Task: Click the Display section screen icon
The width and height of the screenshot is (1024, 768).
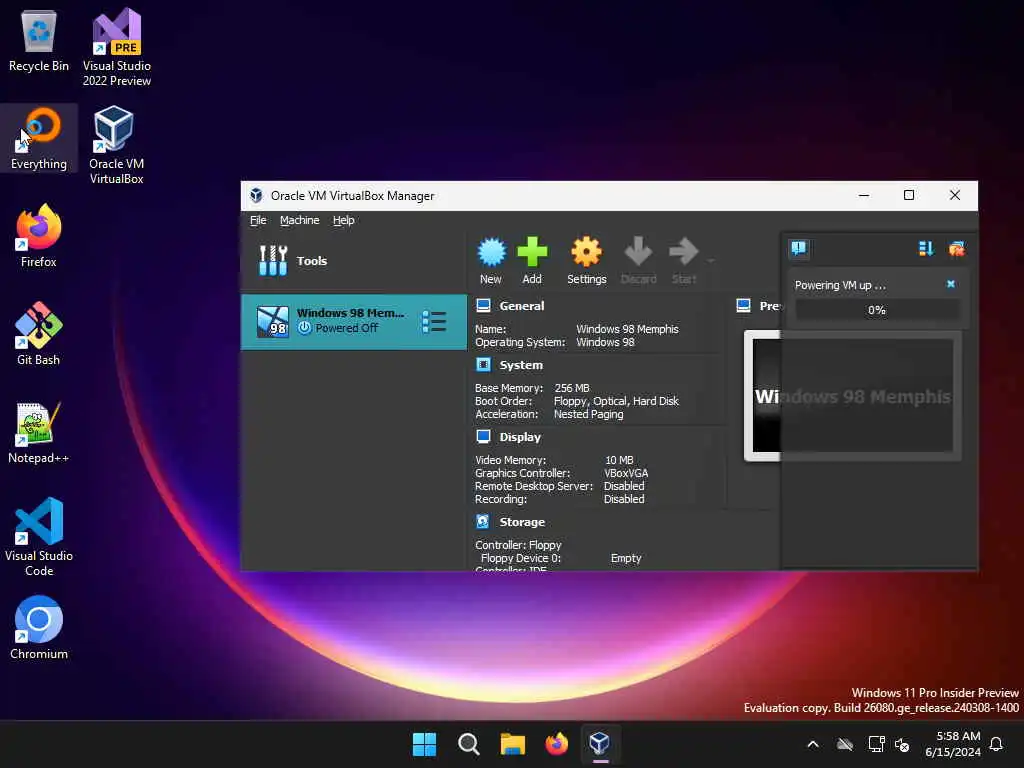Action: [483, 437]
